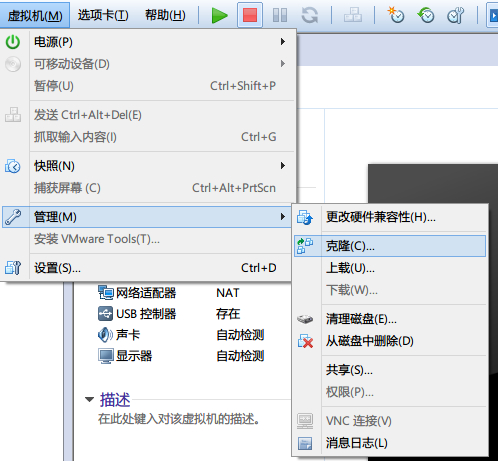The height and width of the screenshot is (461, 498).
Task: Click the green power icon beside 电源(P)
Action: pos(13,42)
